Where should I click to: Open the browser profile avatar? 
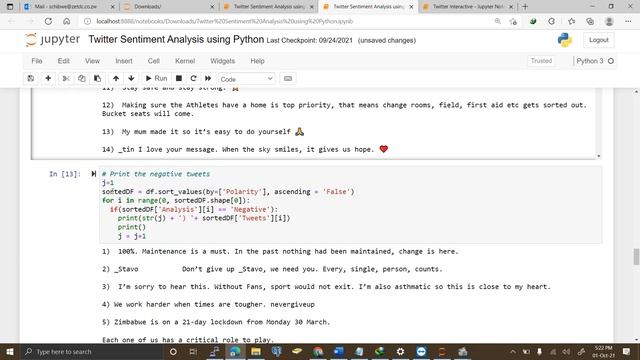point(609,21)
